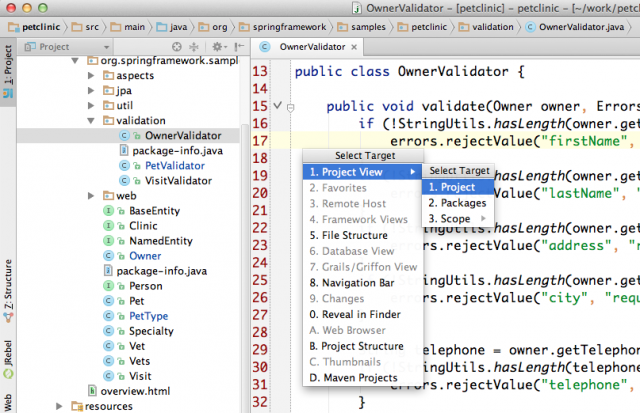Screen dimensions: 640x413
Task: Toggle the override marker on line 15 gutter
Action: click(278, 106)
